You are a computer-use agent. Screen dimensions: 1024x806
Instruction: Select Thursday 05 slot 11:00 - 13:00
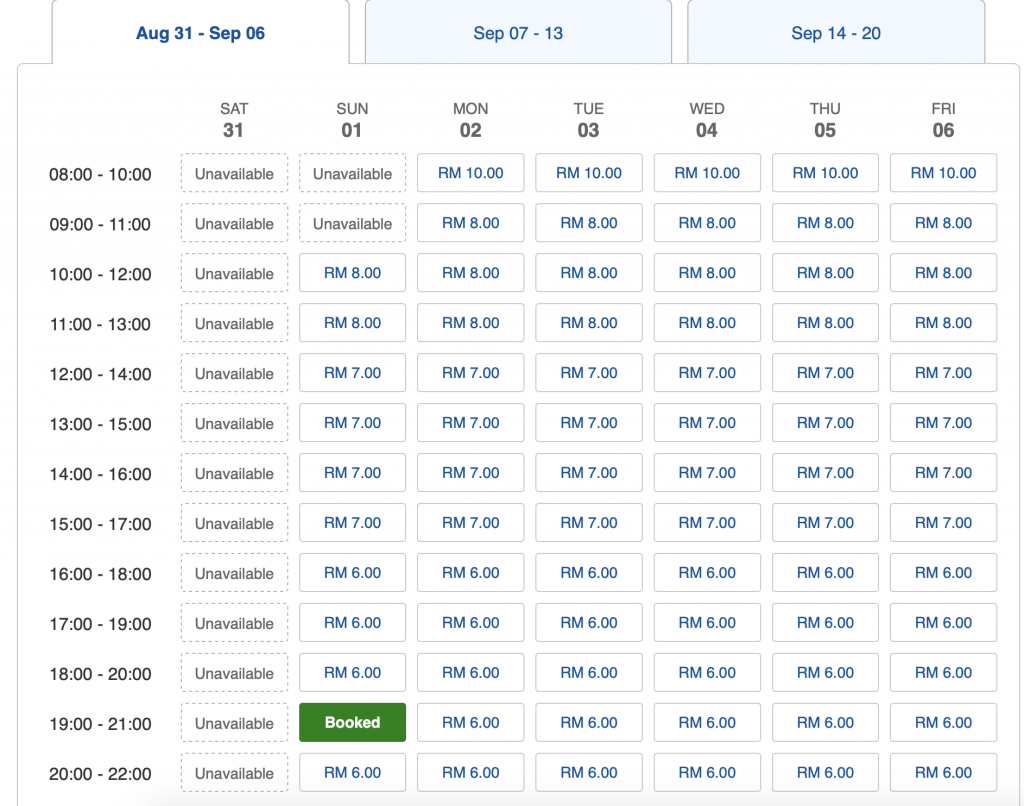tap(825, 323)
